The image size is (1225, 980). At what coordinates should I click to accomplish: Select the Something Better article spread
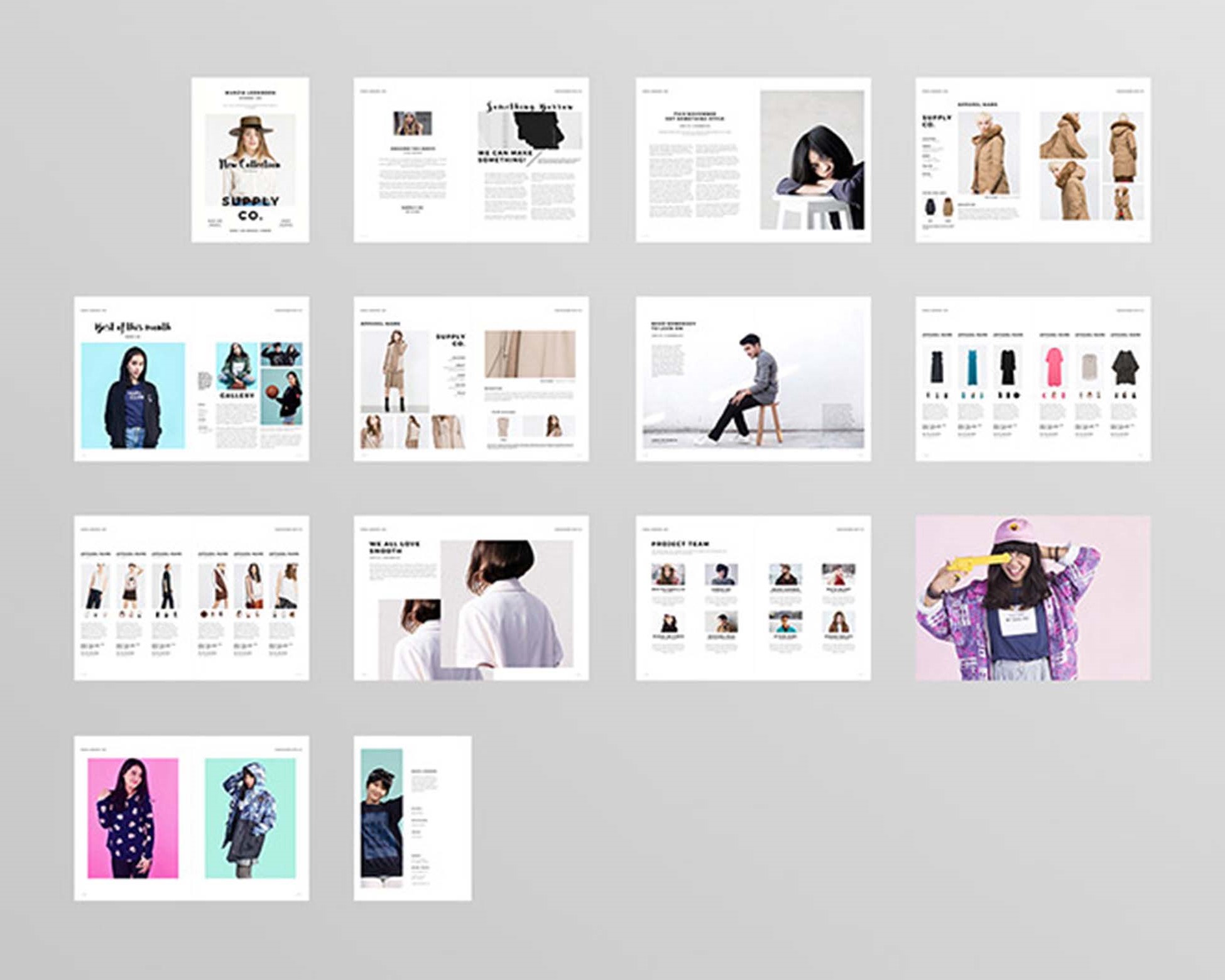point(471,160)
